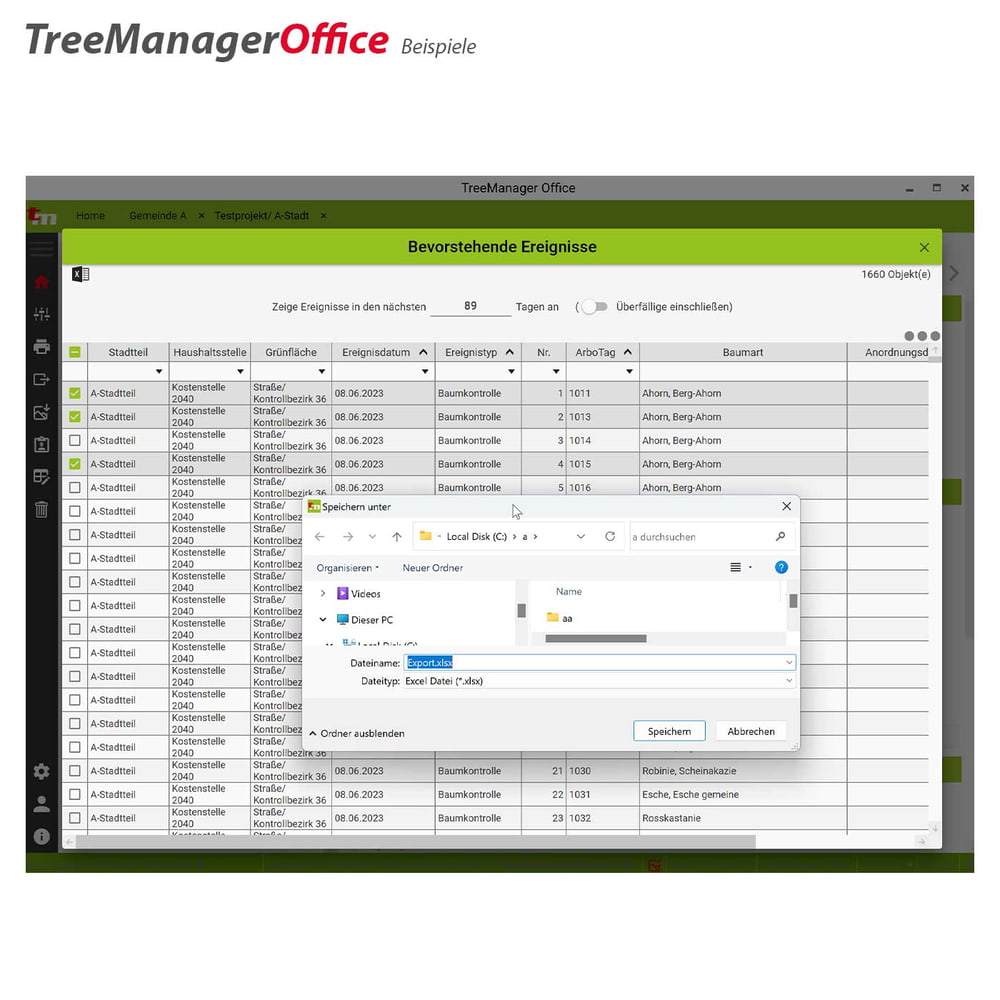This screenshot has height=1000, width=1000.
Task: Click the search magnifier in save dialog
Action: click(780, 536)
